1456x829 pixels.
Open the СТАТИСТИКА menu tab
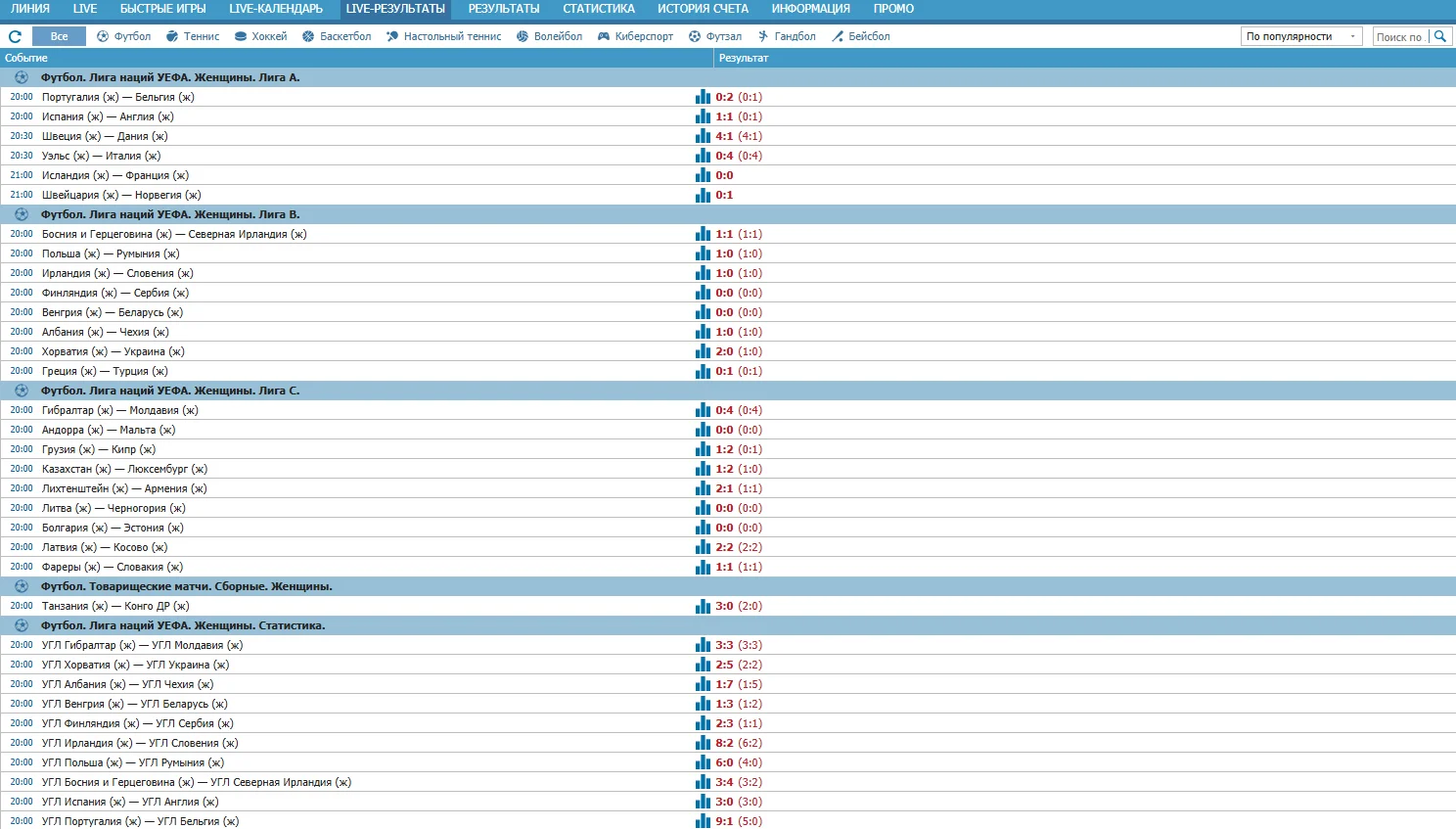pyautogui.click(x=598, y=9)
